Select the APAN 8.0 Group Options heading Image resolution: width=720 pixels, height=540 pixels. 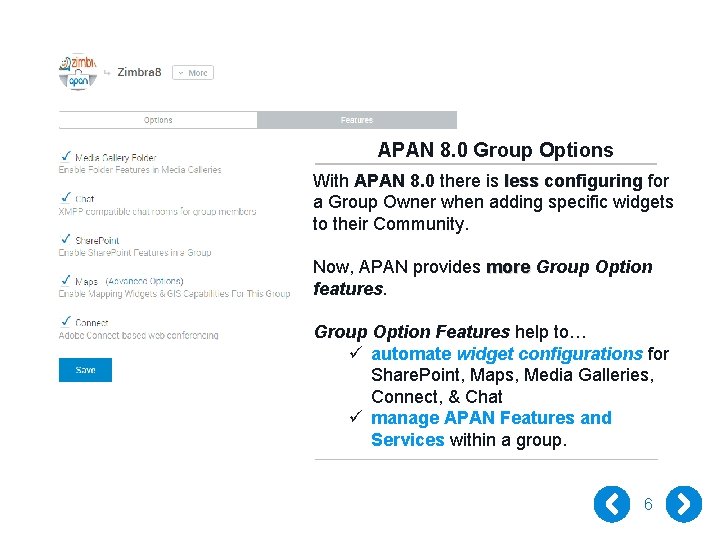click(x=495, y=150)
